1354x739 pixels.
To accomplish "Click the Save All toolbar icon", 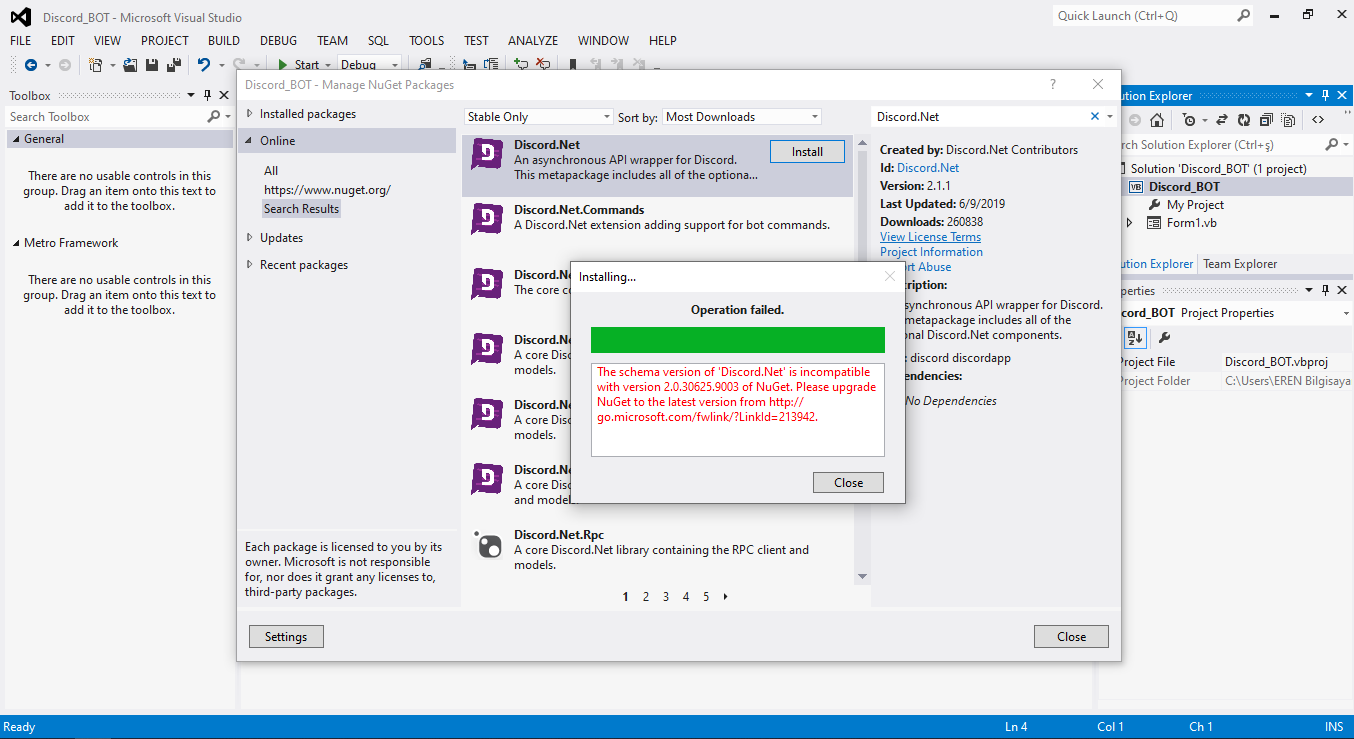I will click(174, 65).
